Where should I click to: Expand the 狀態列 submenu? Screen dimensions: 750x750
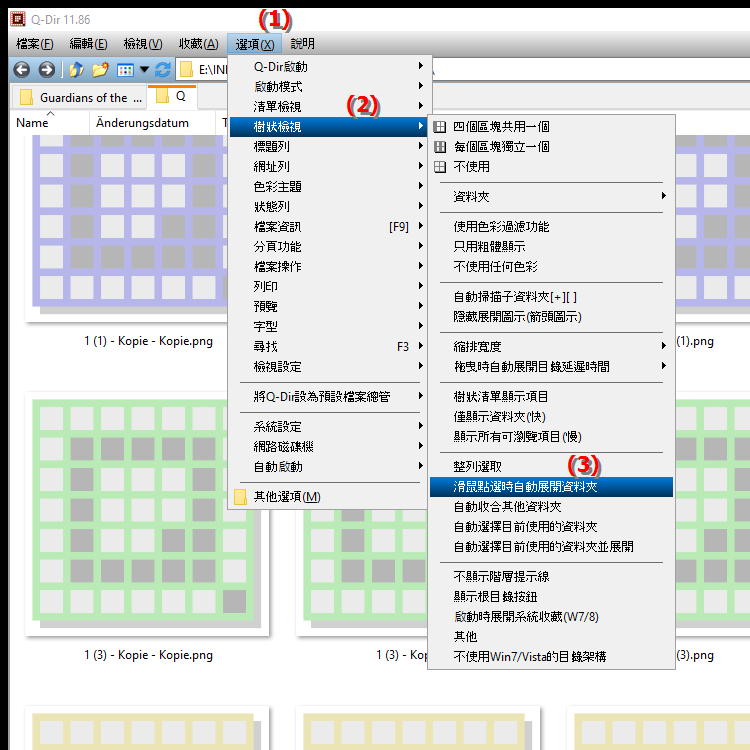click(x=330, y=207)
